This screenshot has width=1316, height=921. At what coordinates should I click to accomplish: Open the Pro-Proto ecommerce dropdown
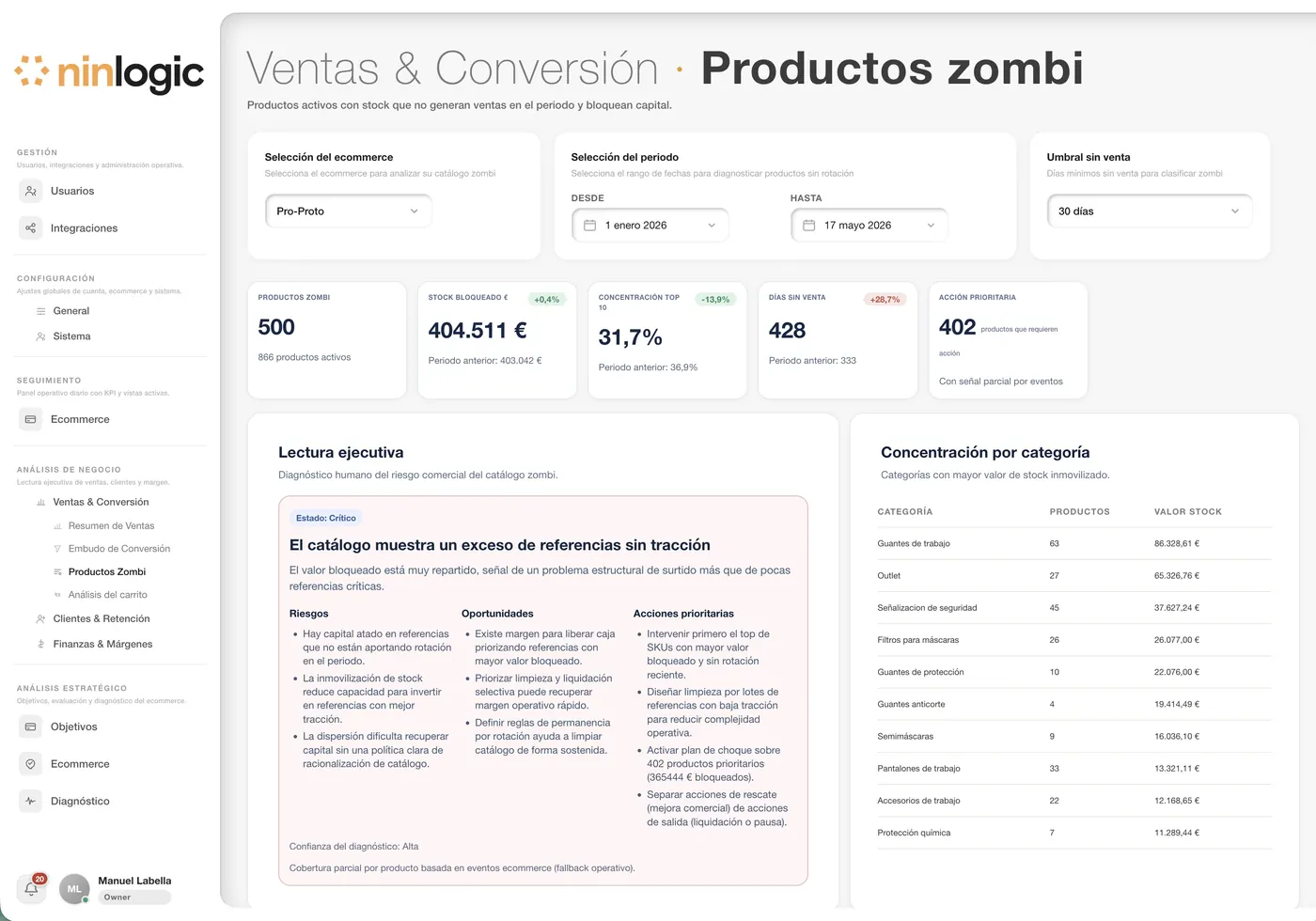[348, 211]
